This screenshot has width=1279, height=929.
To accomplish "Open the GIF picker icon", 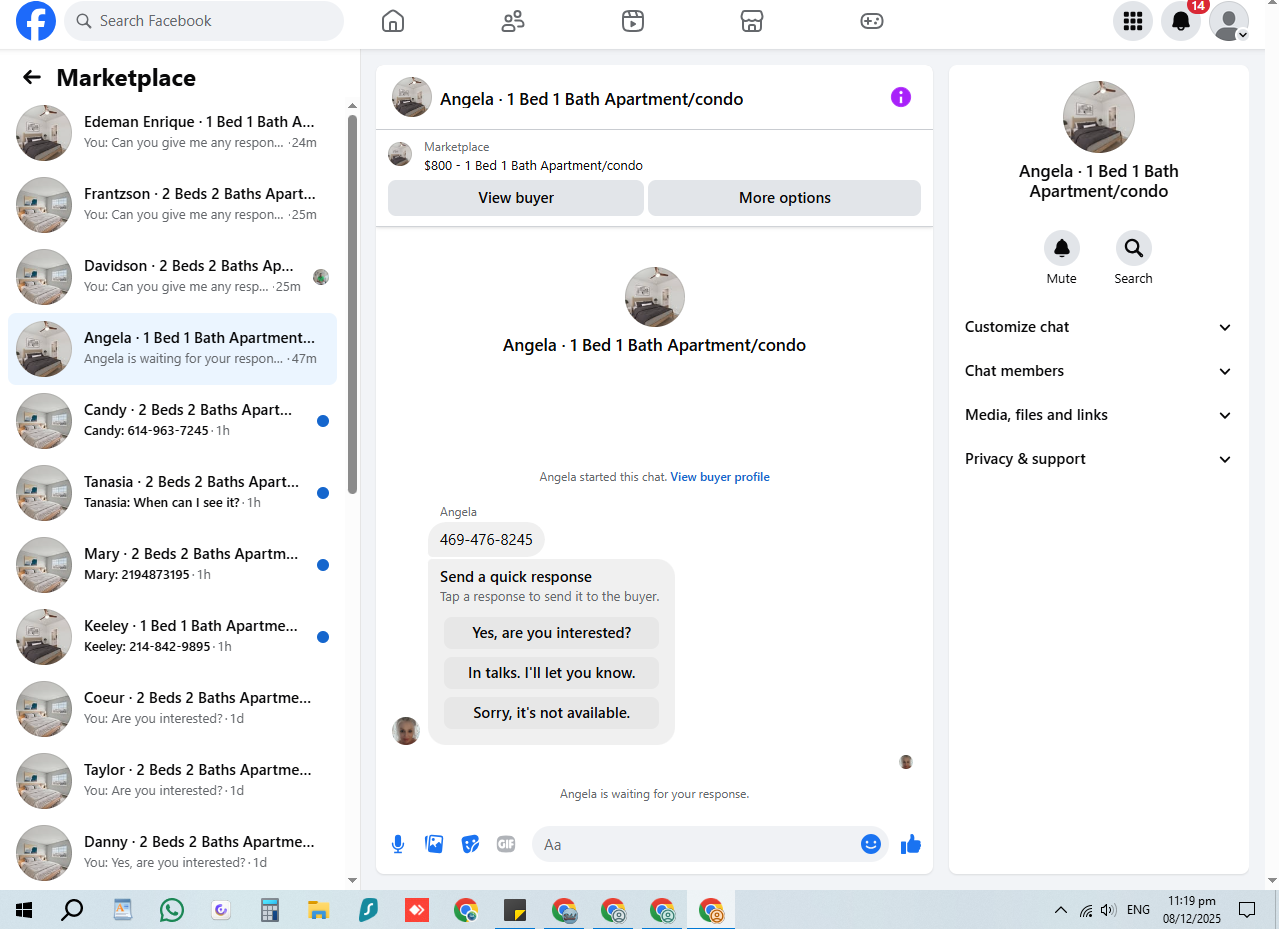I will [506, 844].
